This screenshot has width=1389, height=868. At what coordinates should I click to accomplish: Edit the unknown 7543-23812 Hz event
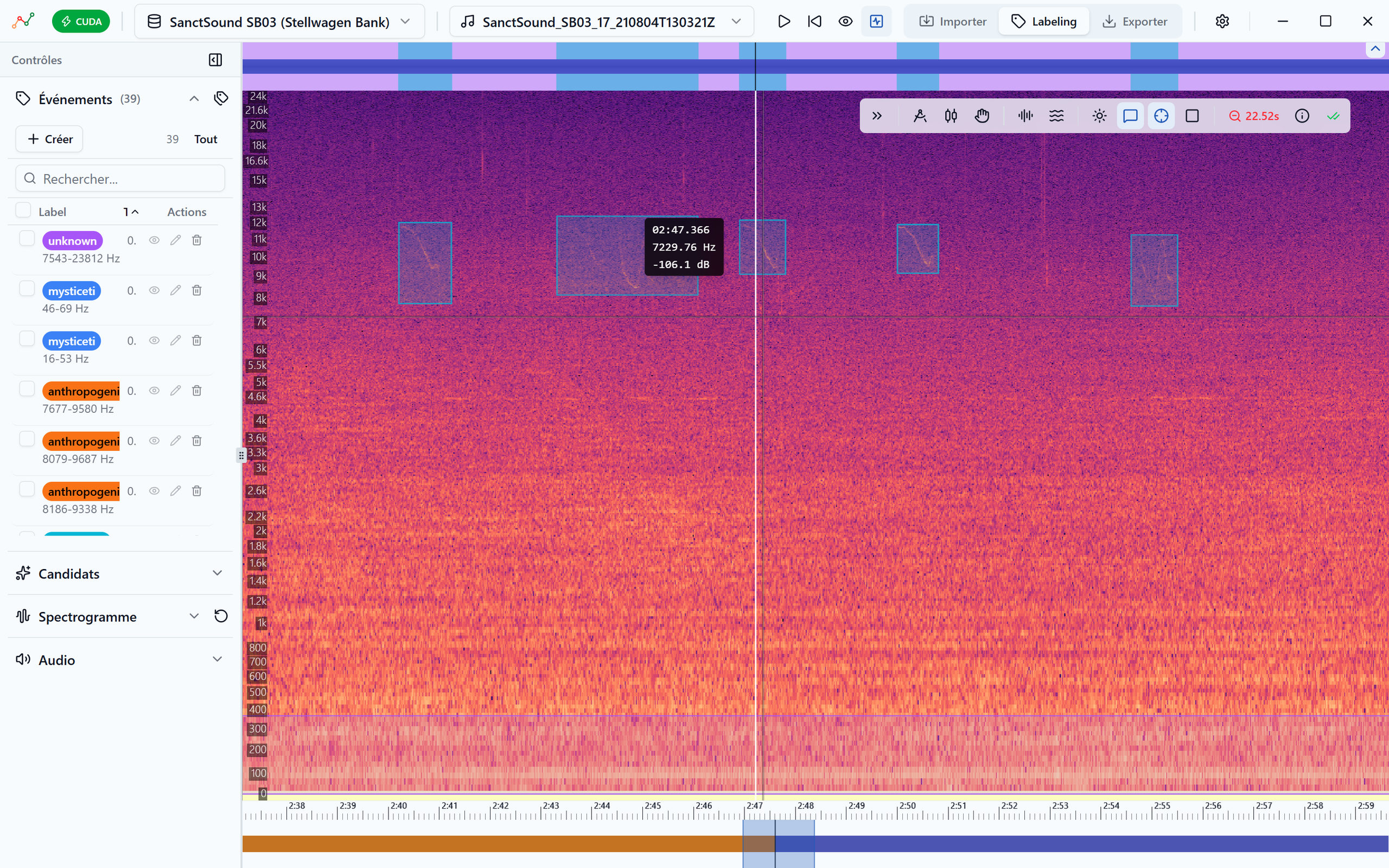[176, 240]
